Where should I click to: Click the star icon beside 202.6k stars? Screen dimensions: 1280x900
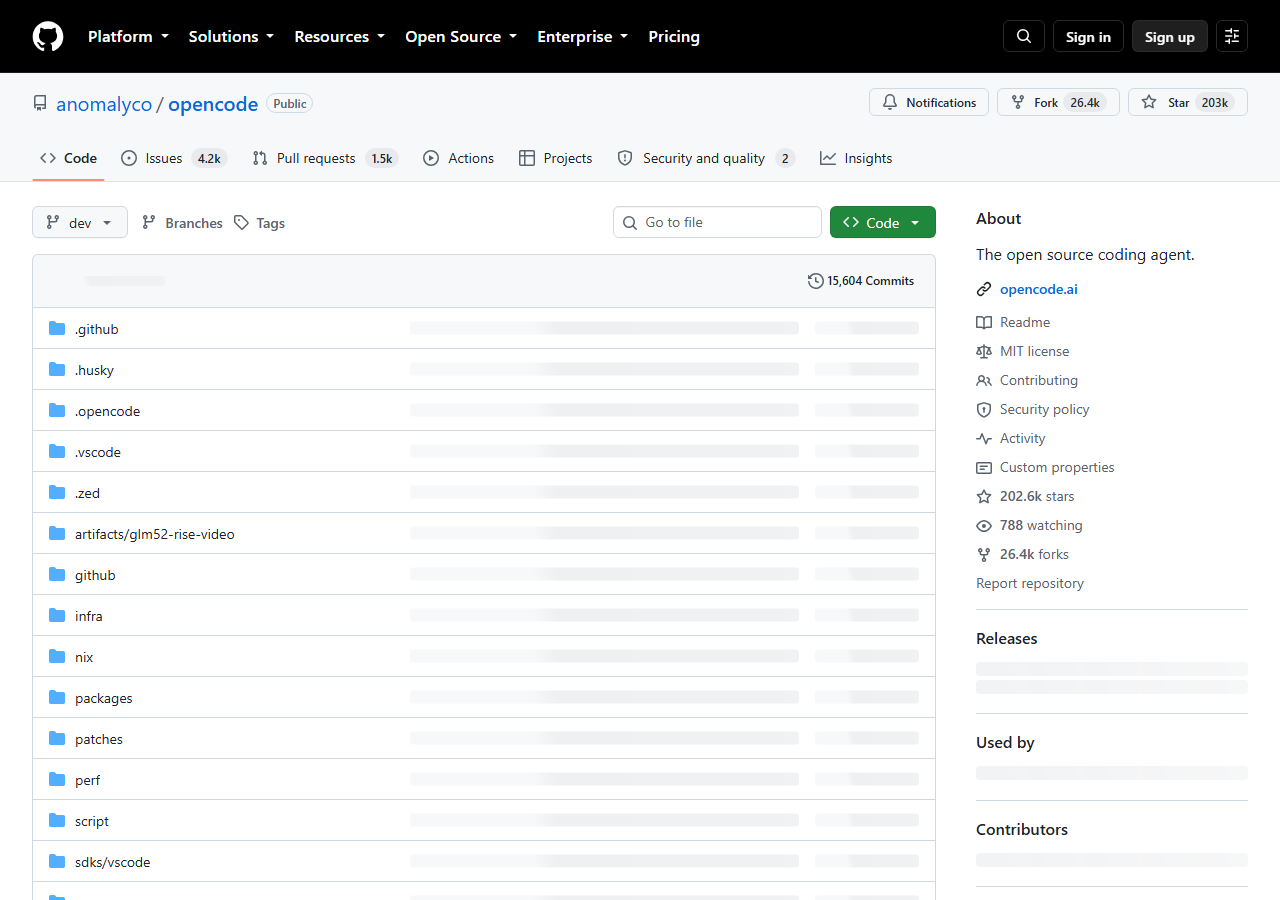[x=984, y=496]
